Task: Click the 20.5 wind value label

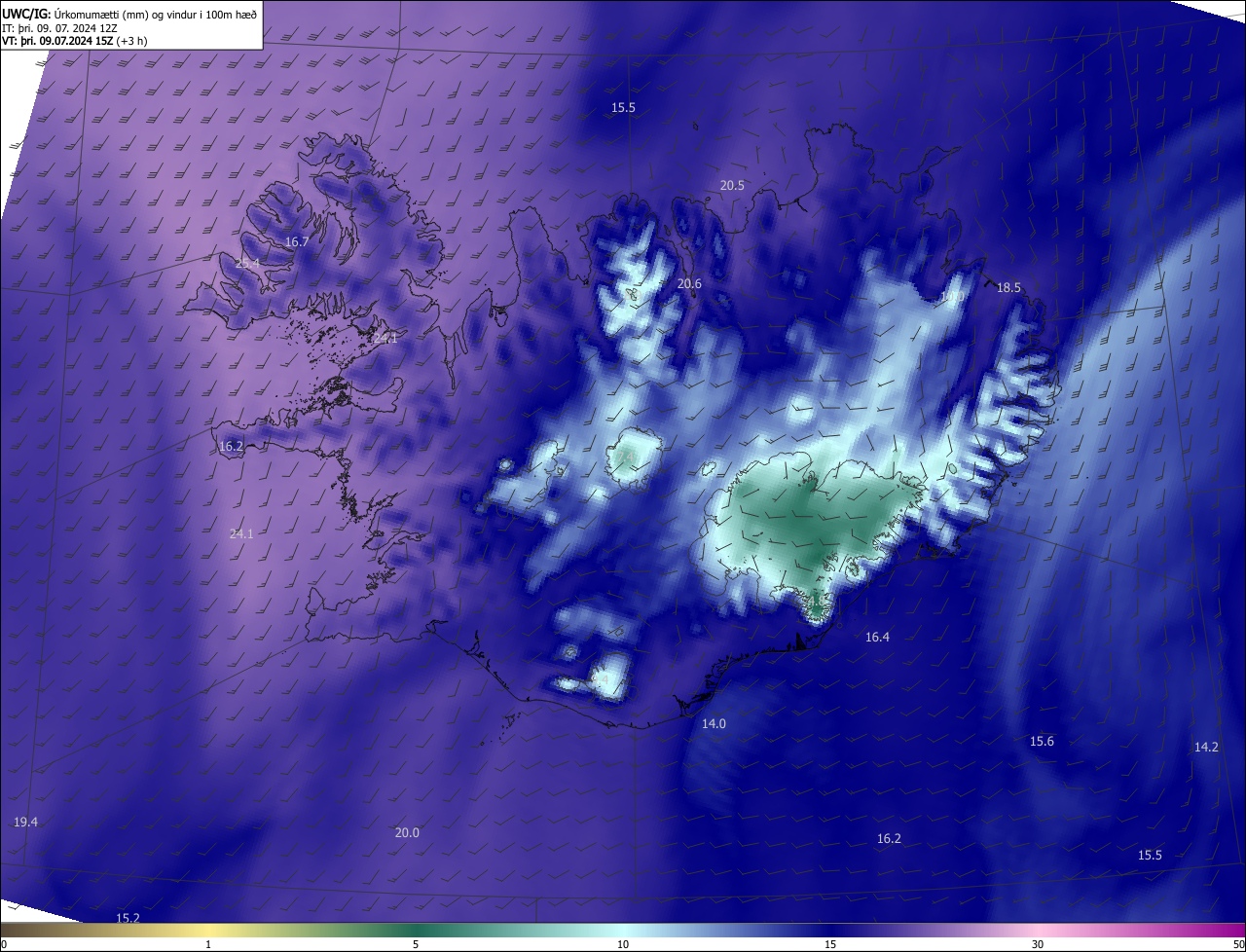Action: [732, 185]
